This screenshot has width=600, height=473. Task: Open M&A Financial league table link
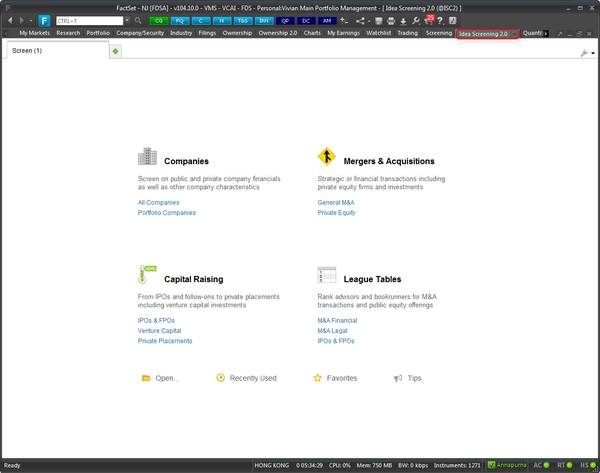tap(337, 320)
